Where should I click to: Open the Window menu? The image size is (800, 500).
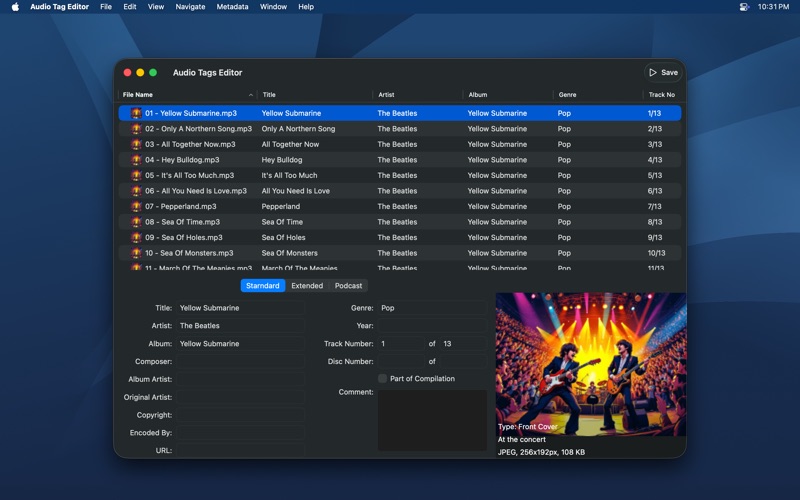[x=273, y=7]
